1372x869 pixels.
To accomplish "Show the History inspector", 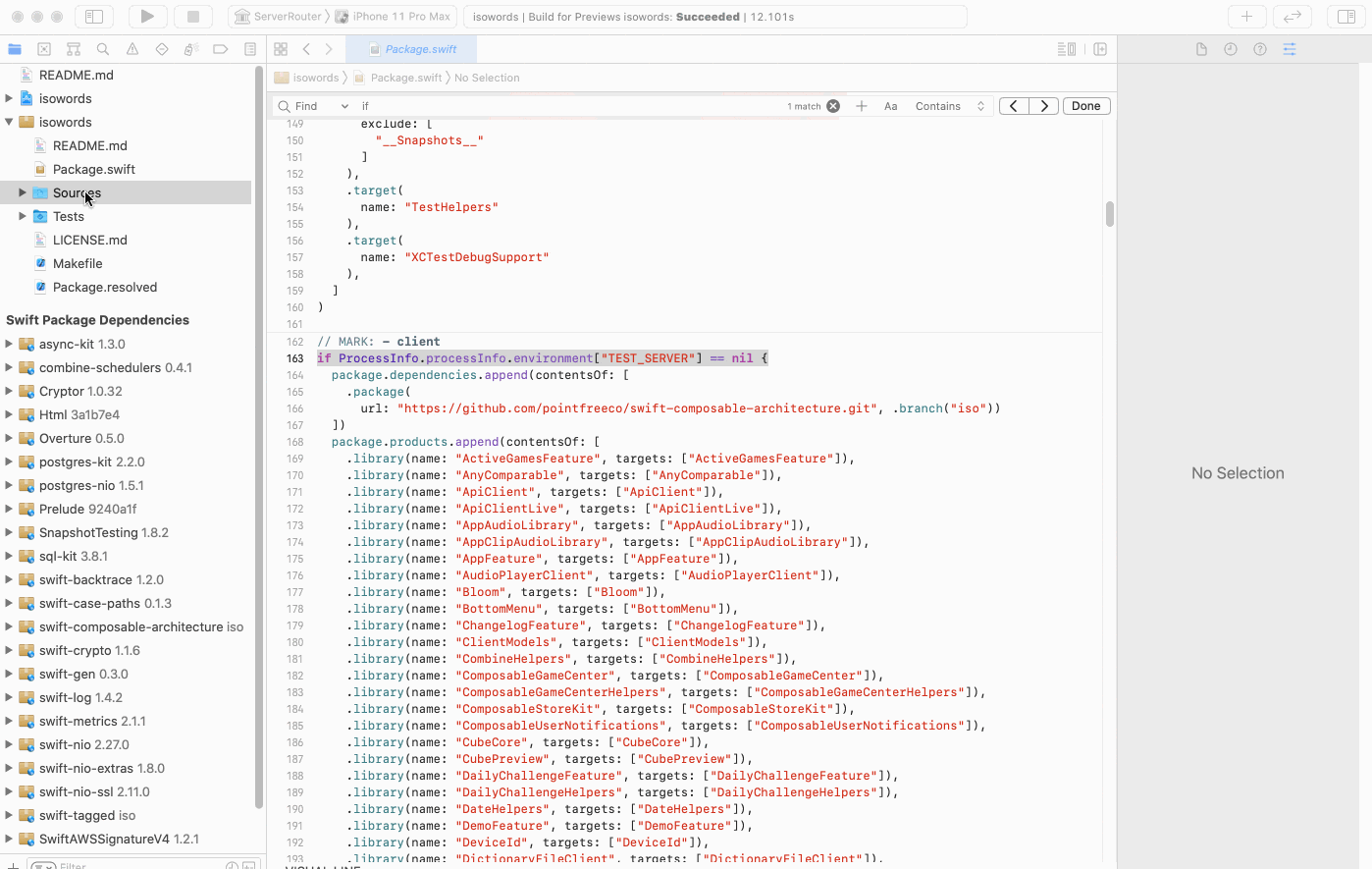I will tap(1231, 49).
